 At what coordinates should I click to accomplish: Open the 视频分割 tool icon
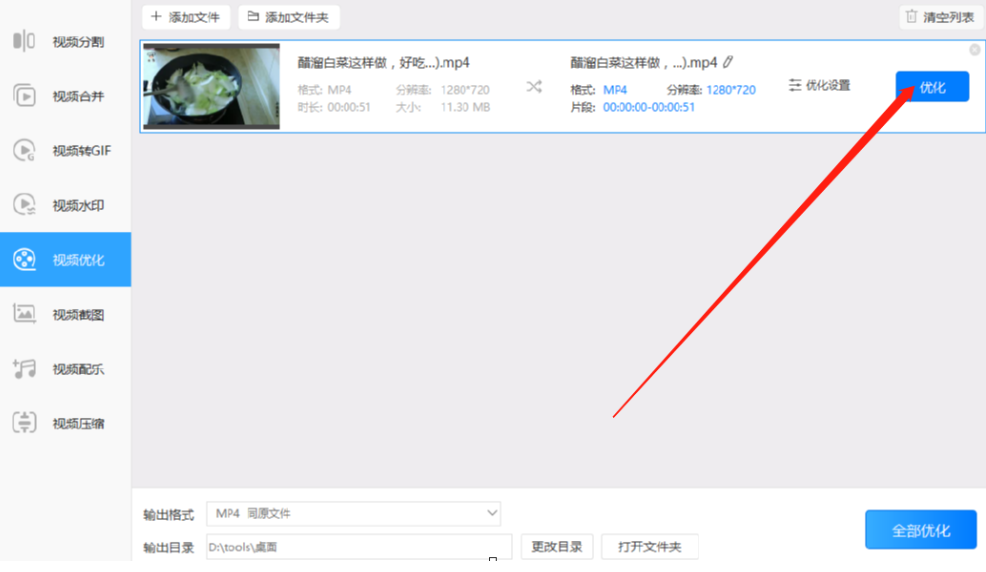(x=24, y=41)
